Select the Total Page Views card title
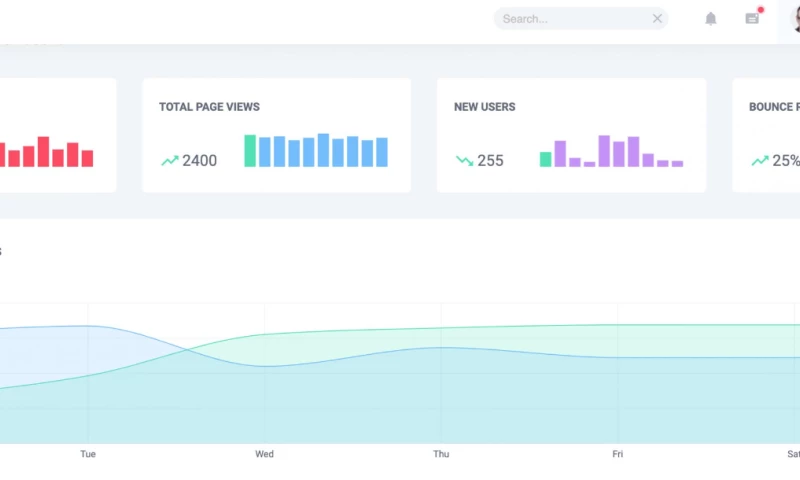The height and width of the screenshot is (480, 800). coord(209,107)
